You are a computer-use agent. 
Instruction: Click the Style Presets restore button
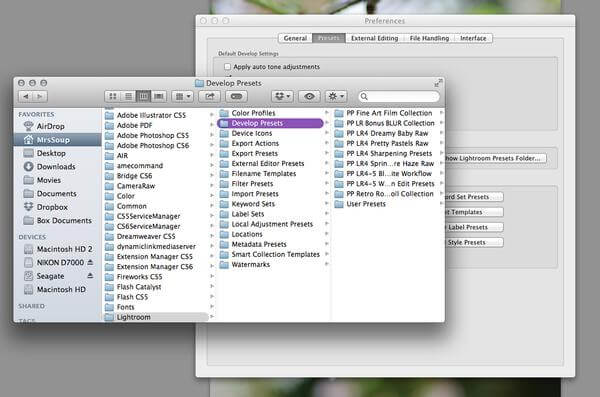(474, 242)
